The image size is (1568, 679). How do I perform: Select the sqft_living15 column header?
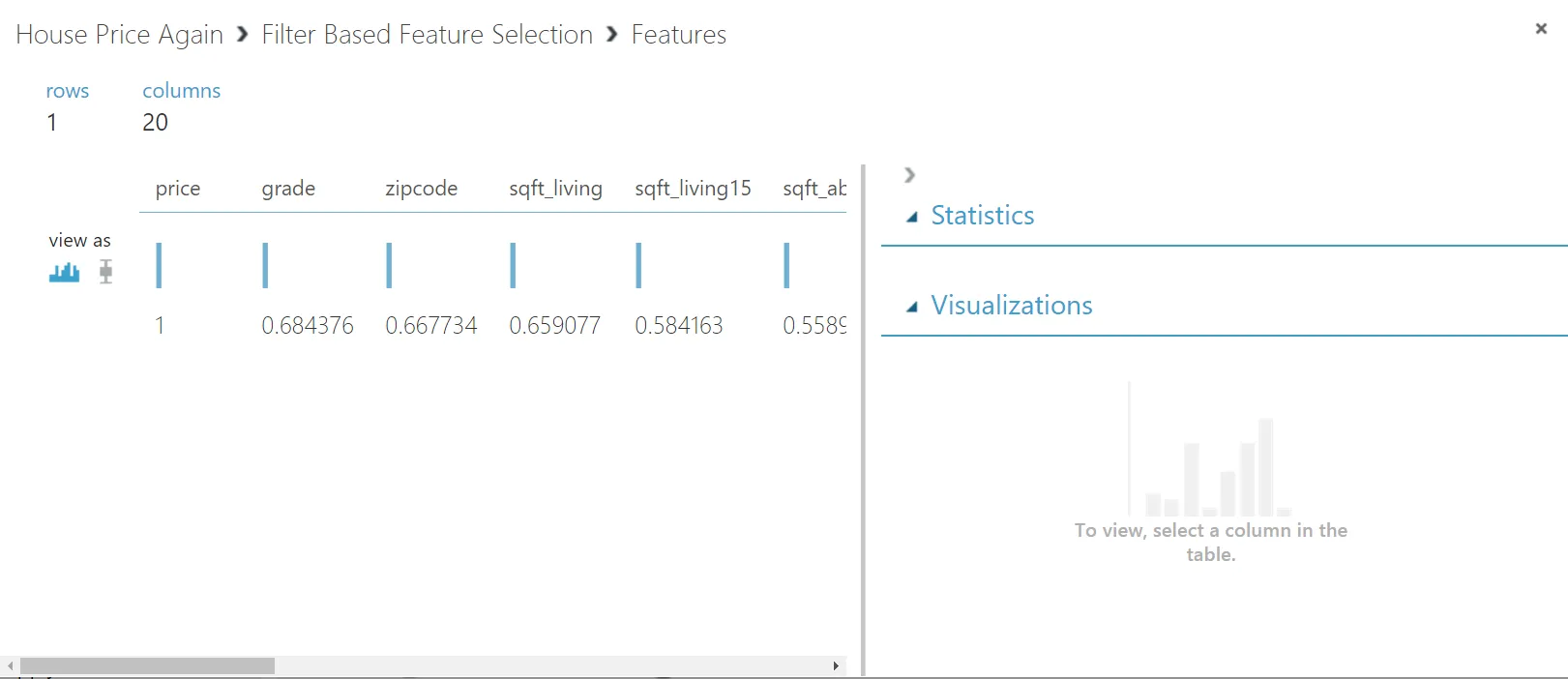[x=693, y=189]
